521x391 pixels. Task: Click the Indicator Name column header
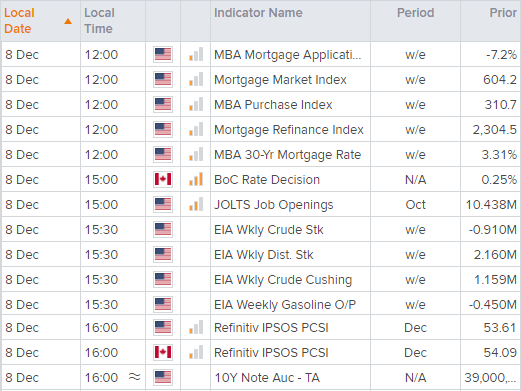click(258, 13)
